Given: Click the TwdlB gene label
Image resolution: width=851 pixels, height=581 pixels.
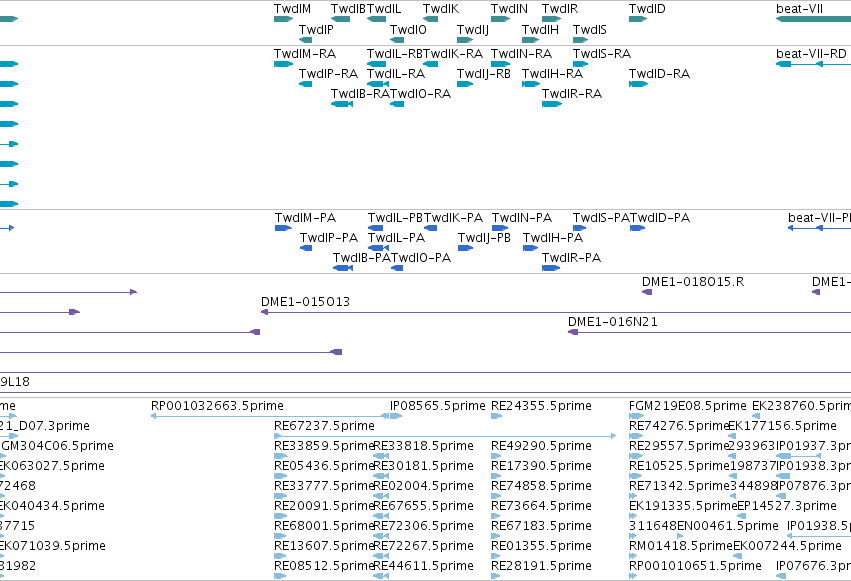Looking at the screenshot, I should pos(348,9).
